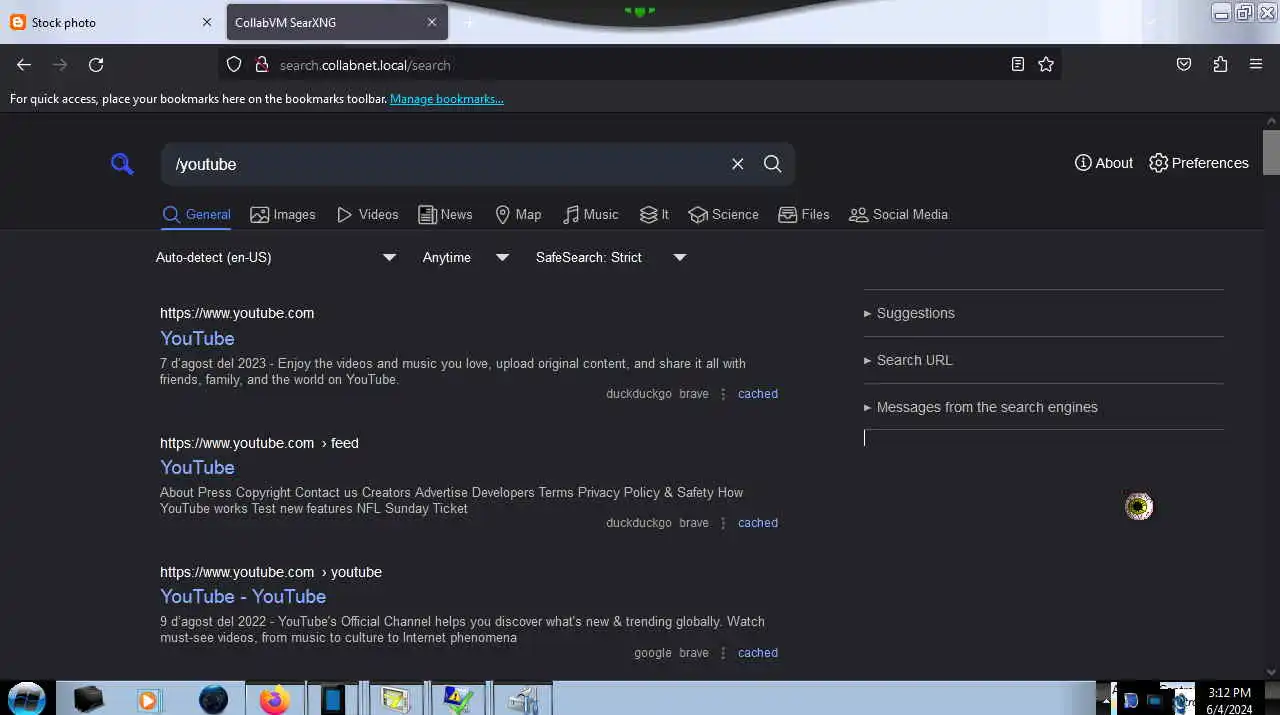Switch to the It category
This screenshot has height=715, width=1280.
pos(655,214)
